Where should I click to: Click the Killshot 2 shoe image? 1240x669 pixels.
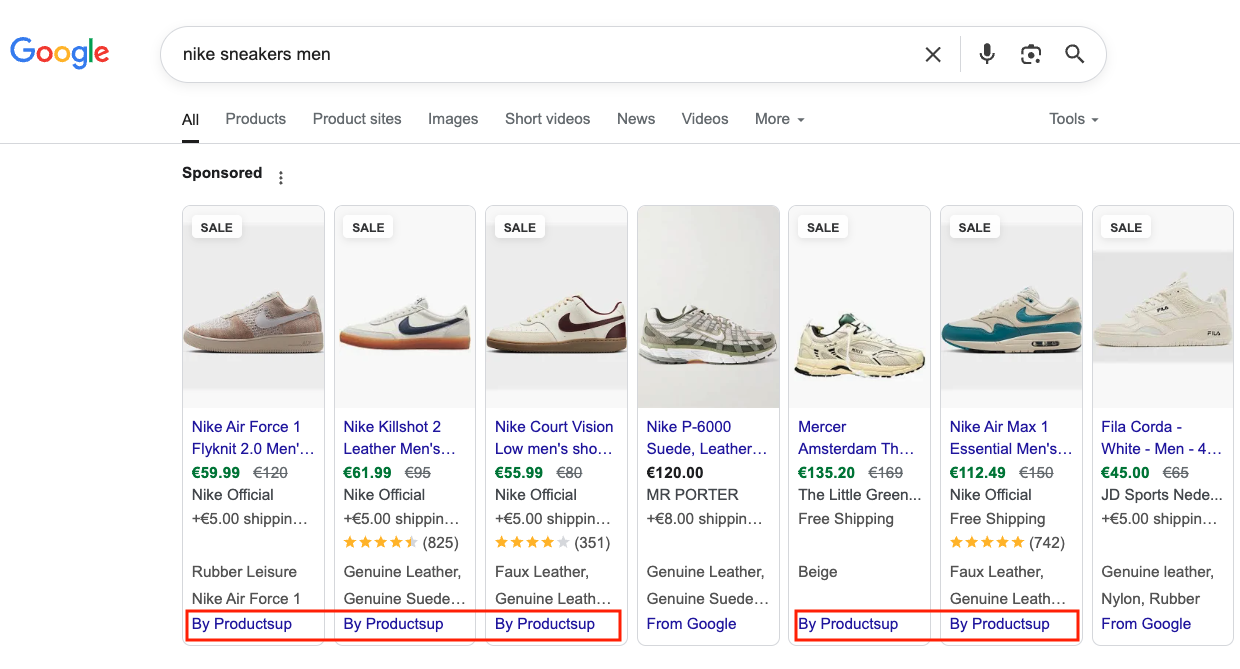pyautogui.click(x=405, y=307)
